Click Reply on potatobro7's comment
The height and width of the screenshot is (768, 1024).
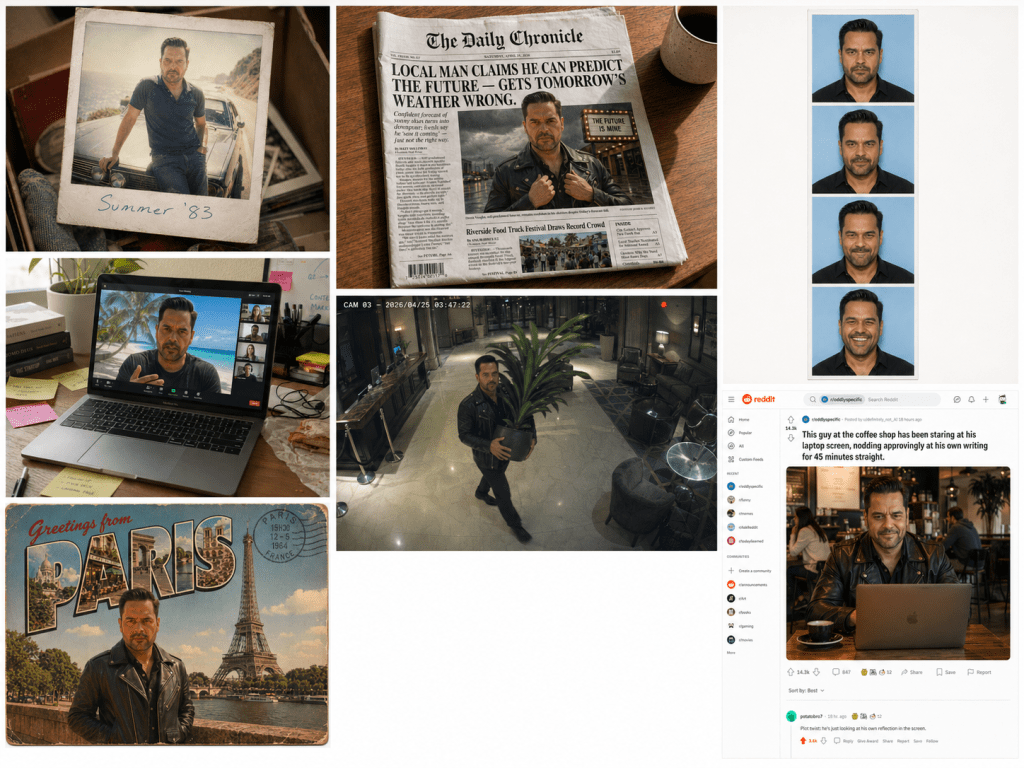pyautogui.click(x=846, y=741)
